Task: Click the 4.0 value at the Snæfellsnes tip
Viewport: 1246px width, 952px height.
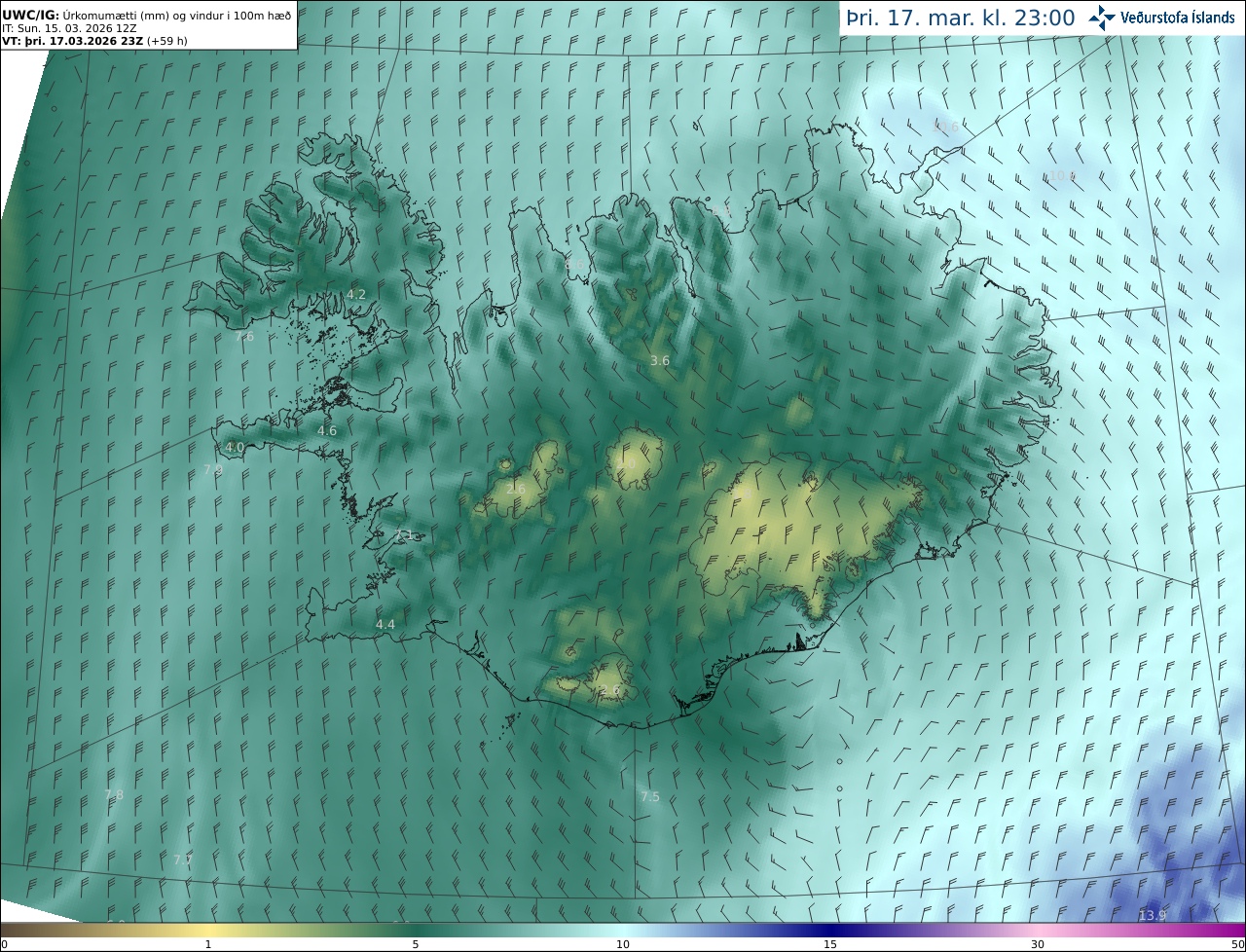Action: coord(235,448)
